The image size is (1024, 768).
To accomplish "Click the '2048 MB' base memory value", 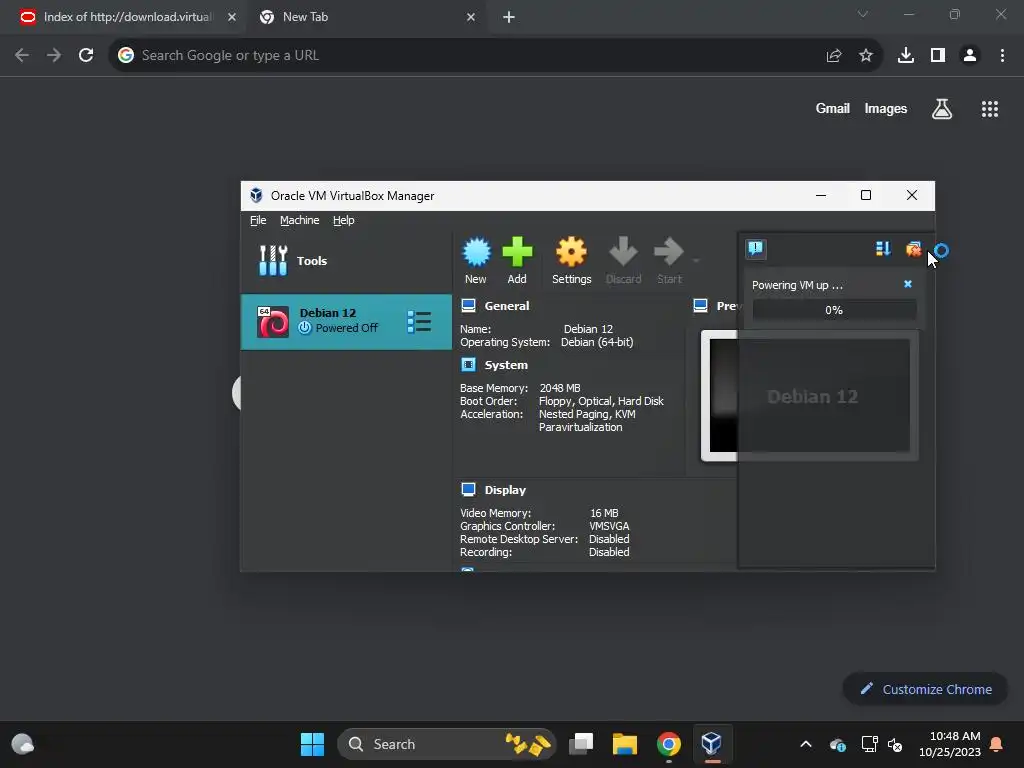I will pos(560,388).
